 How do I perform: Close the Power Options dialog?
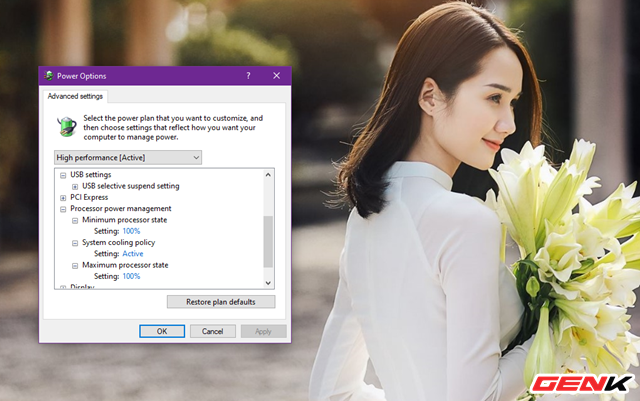pos(276,76)
